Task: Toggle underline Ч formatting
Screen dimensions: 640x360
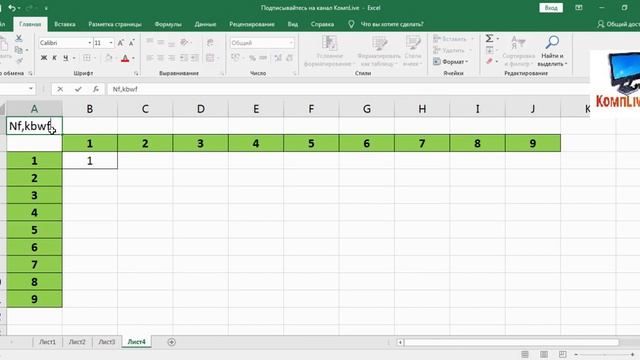Action: (x=65, y=58)
